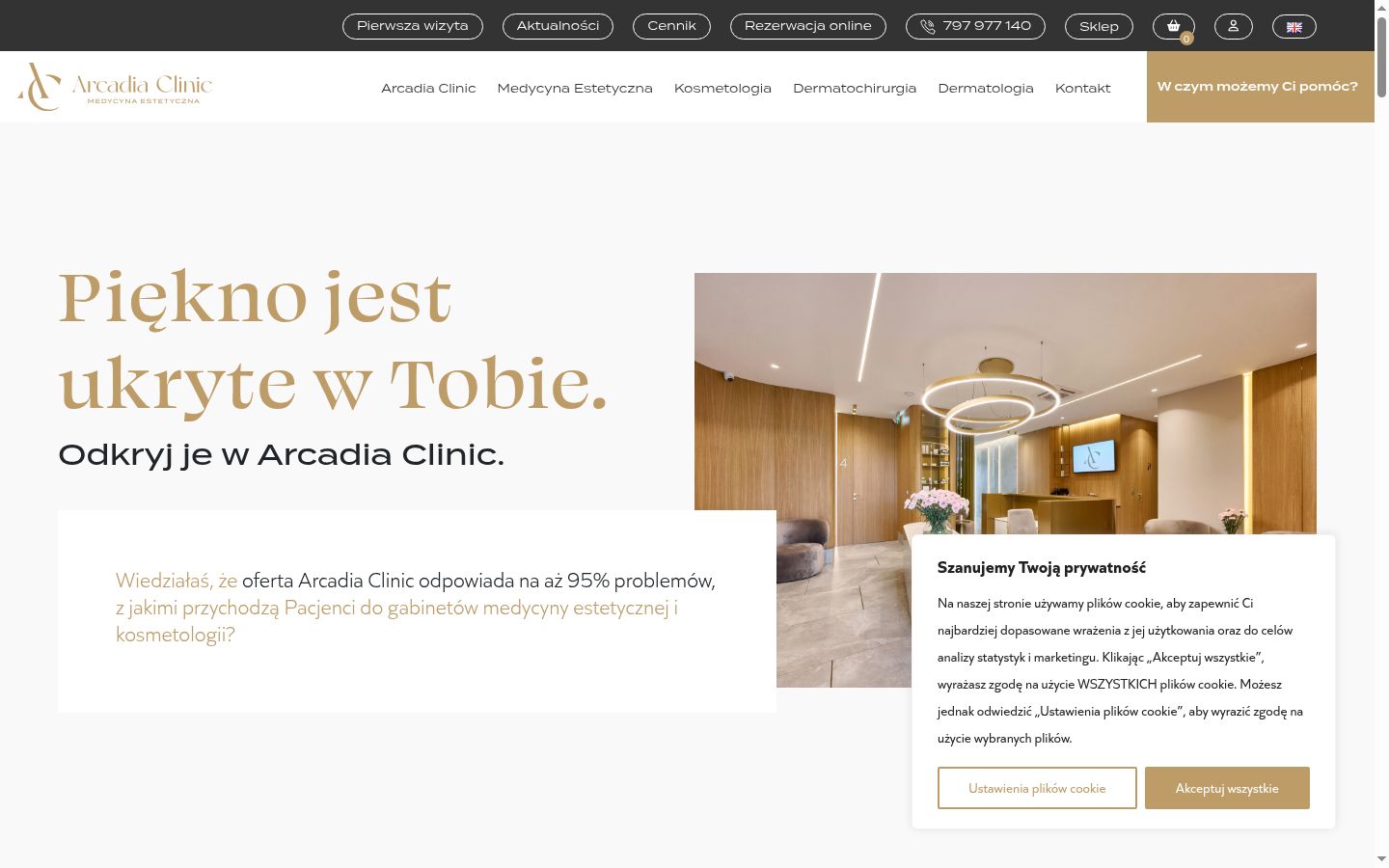Click 'Akceptuj wszystkie' cookie button

[1227, 788]
